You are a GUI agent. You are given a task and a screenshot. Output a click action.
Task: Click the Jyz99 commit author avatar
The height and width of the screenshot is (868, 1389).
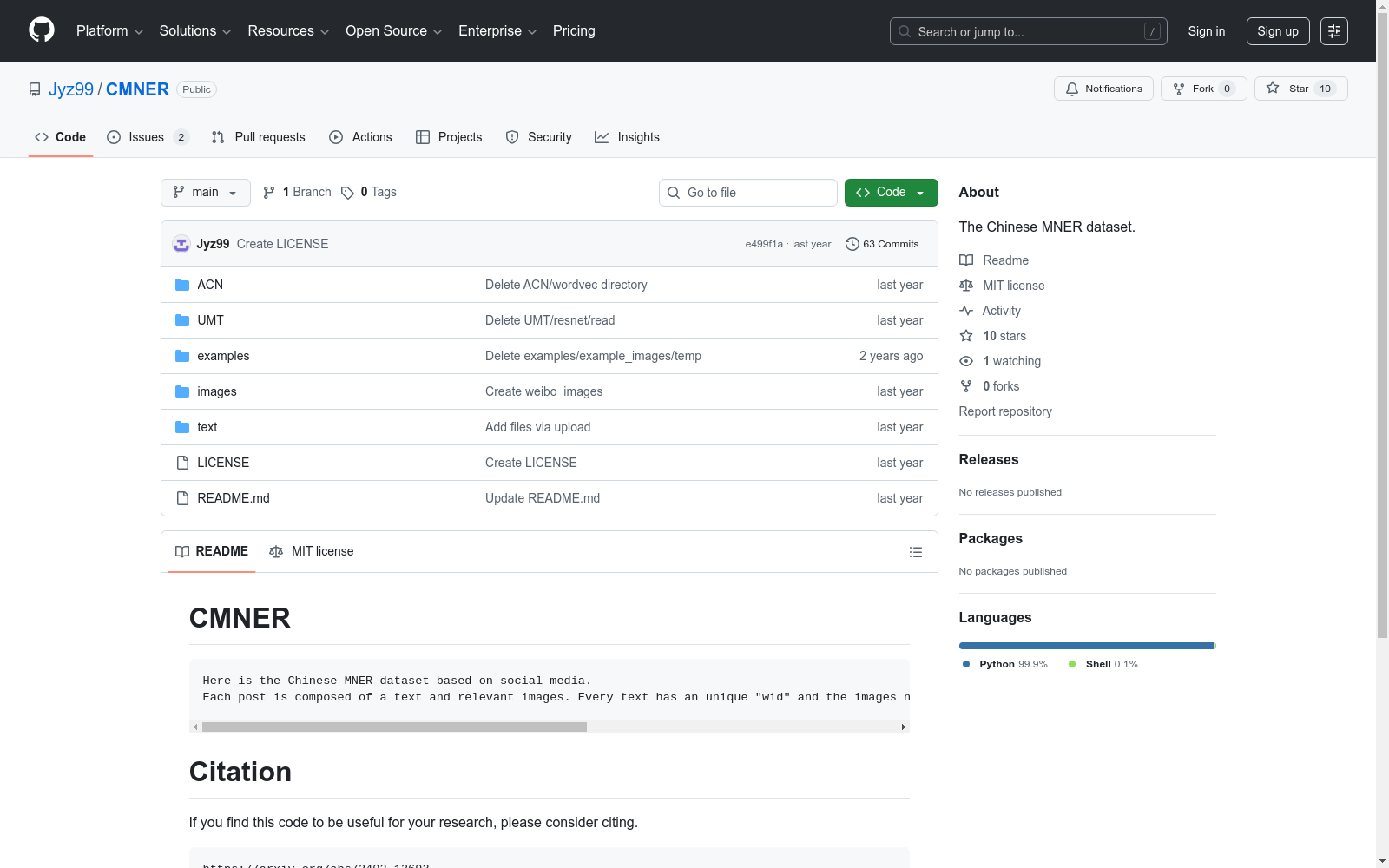pos(181,244)
